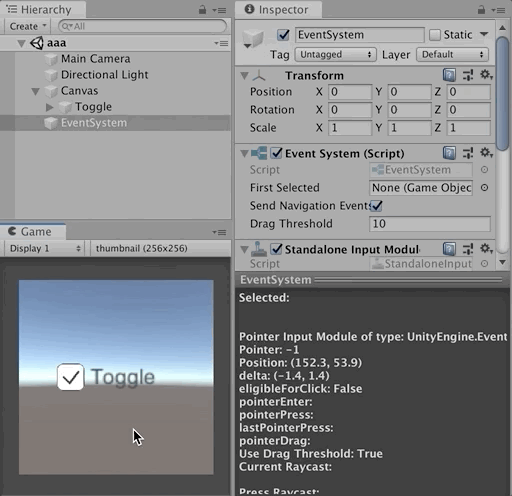Switch to the Inspector tab
This screenshot has height=496, width=512.
coord(279,10)
